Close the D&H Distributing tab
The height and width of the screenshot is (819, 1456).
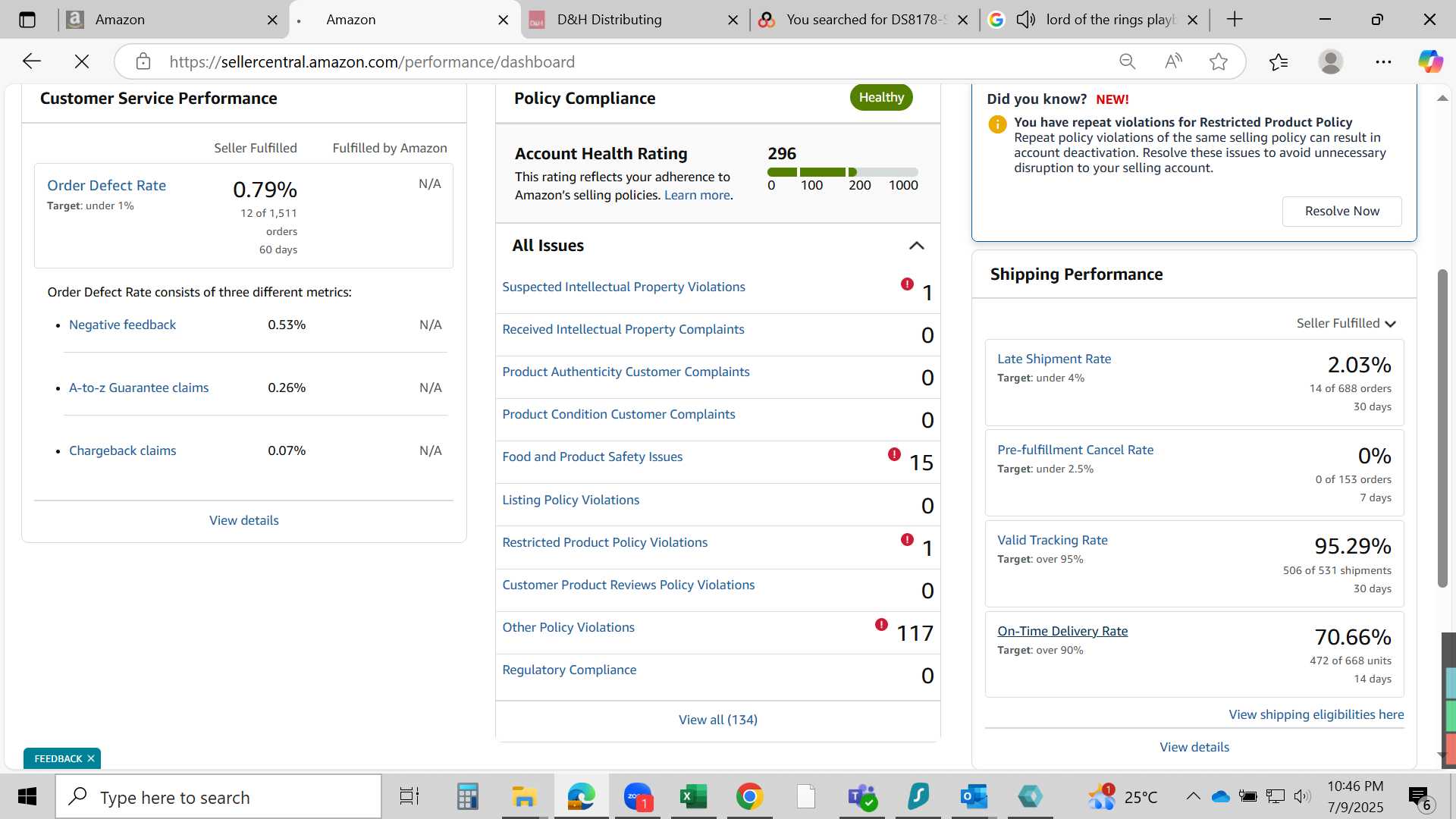pyautogui.click(x=733, y=20)
